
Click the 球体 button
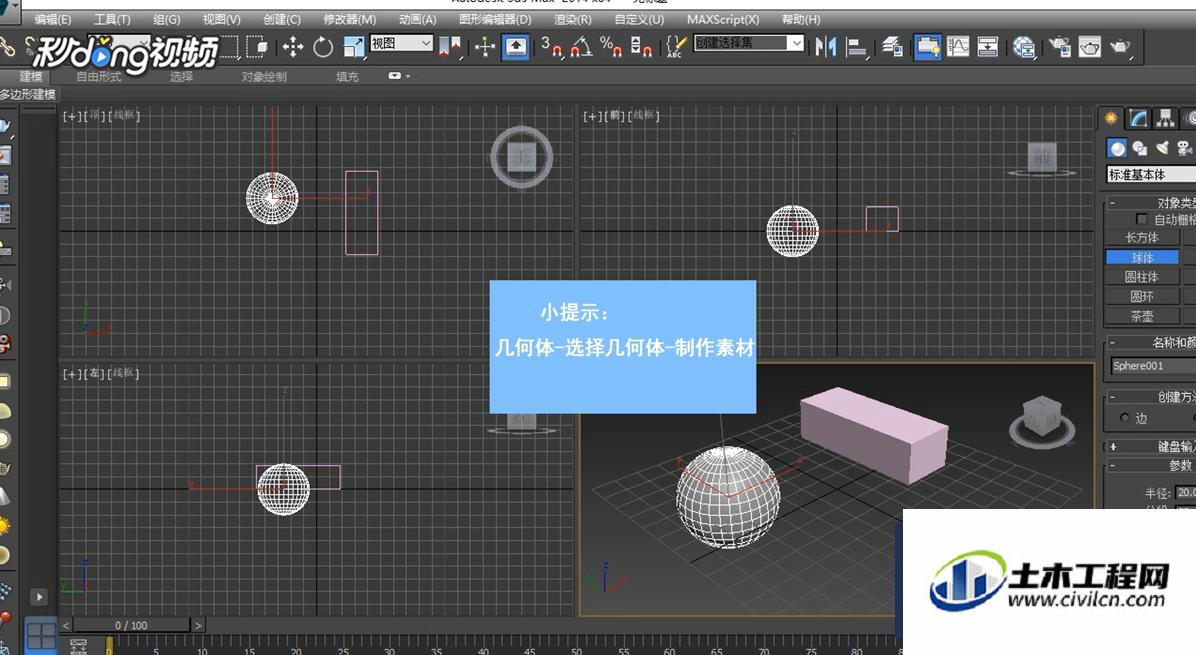tap(1142, 258)
